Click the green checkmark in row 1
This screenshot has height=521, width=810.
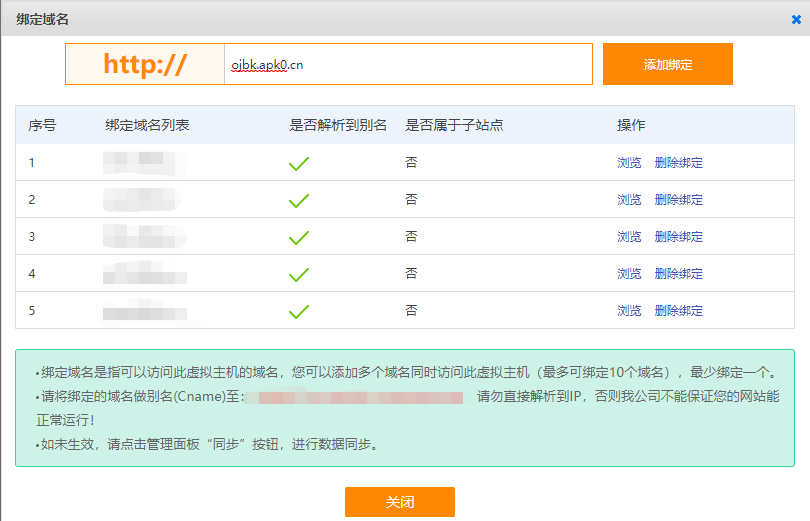click(x=298, y=163)
